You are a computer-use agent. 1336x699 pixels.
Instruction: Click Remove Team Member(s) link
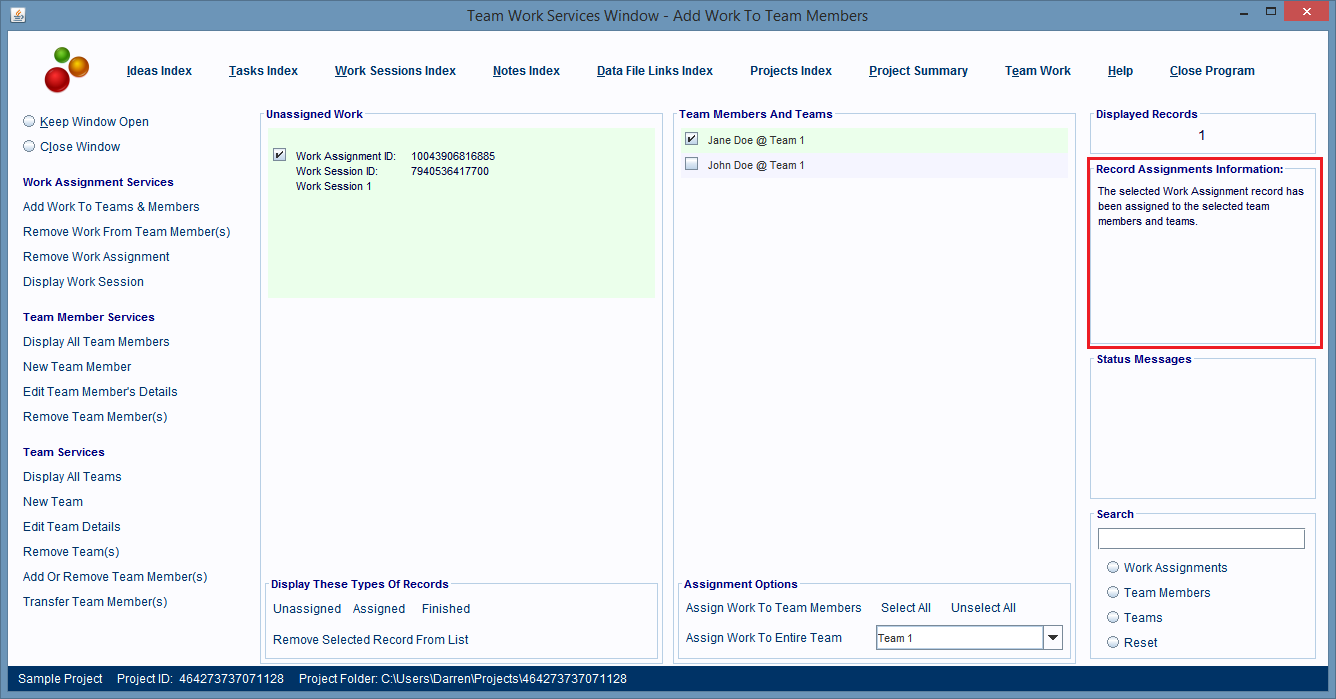coord(95,417)
